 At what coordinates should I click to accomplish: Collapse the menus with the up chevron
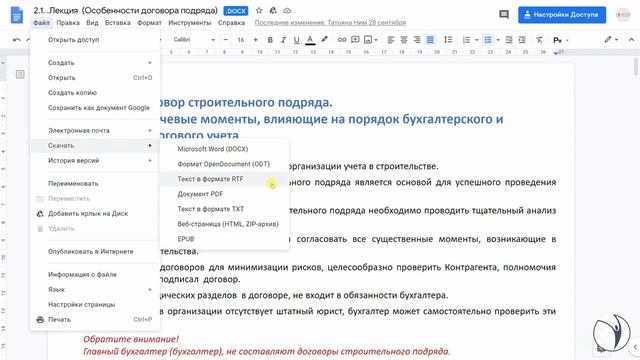tap(631, 40)
